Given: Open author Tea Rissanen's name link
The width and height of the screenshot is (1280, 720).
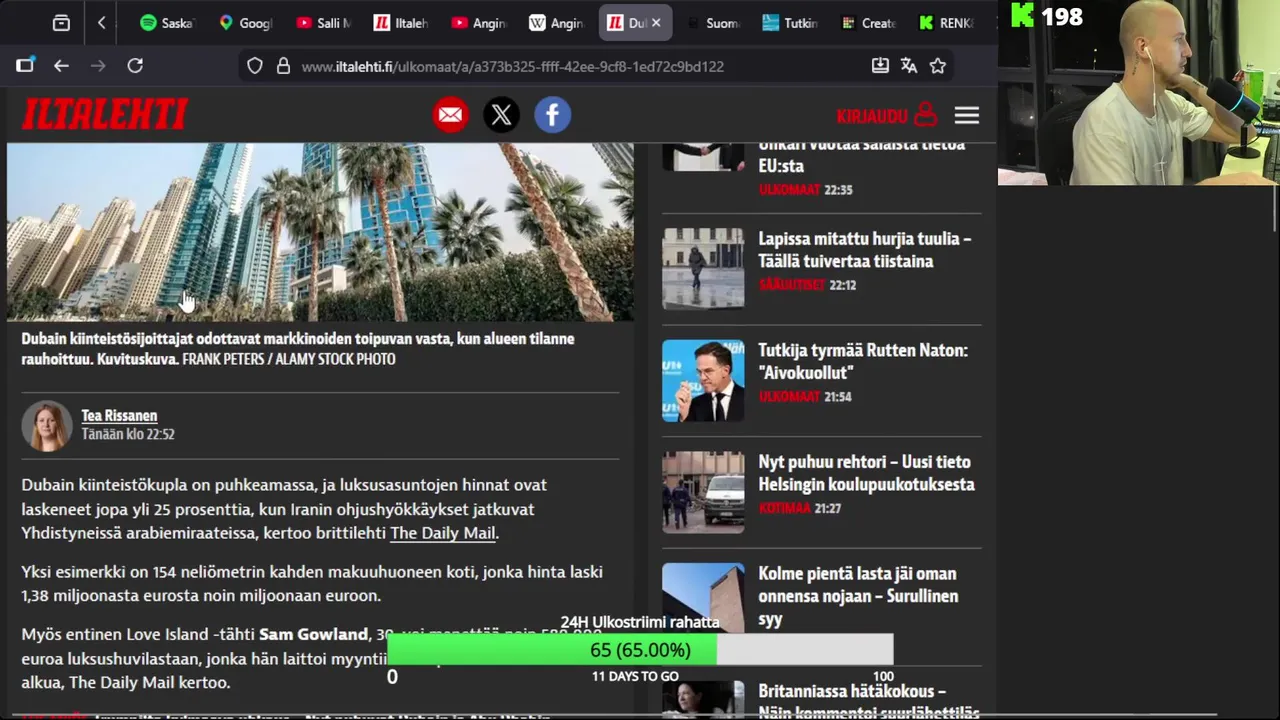Looking at the screenshot, I should [119, 416].
